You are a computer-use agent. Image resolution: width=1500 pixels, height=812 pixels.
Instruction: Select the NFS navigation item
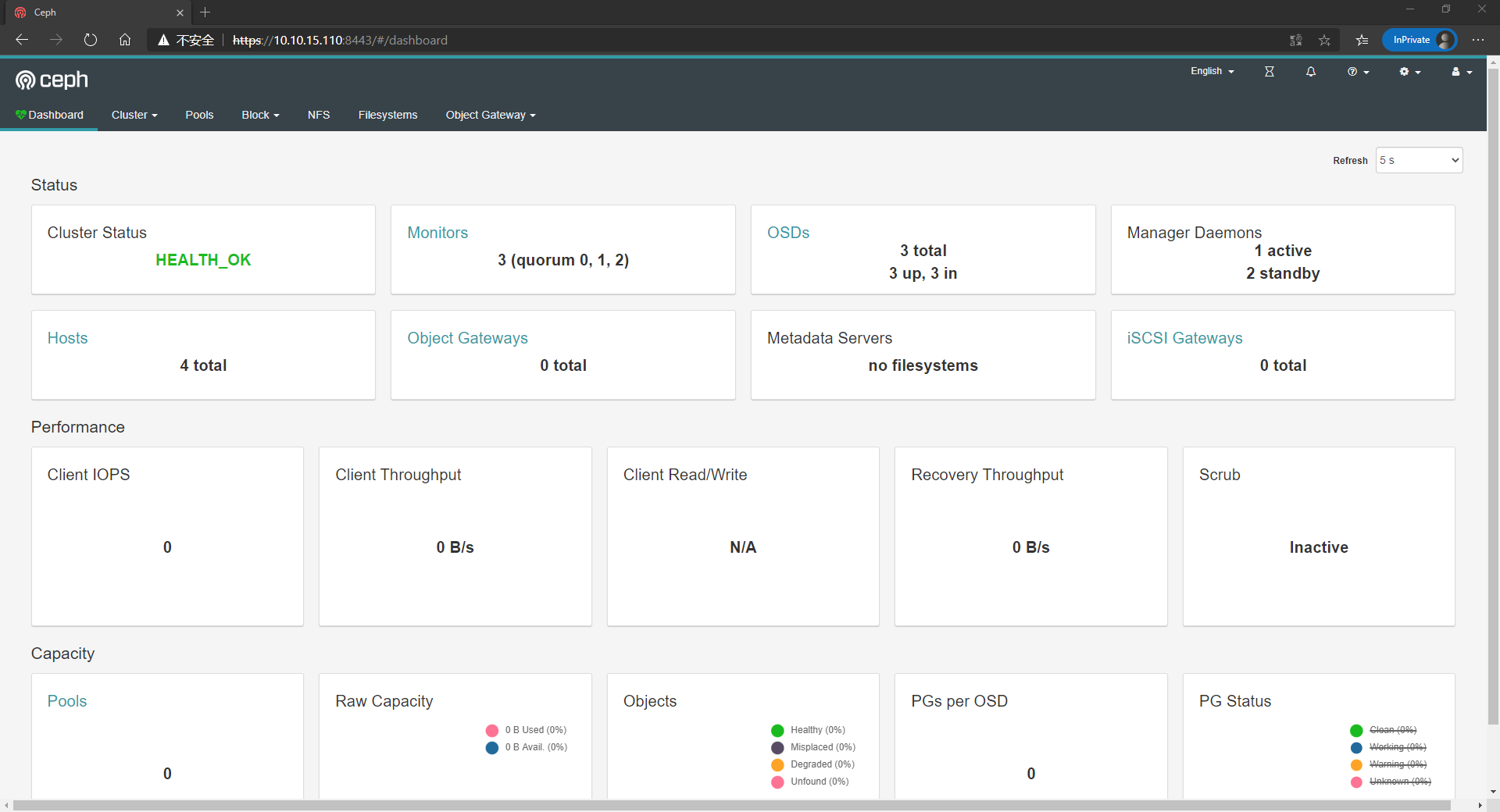[319, 115]
